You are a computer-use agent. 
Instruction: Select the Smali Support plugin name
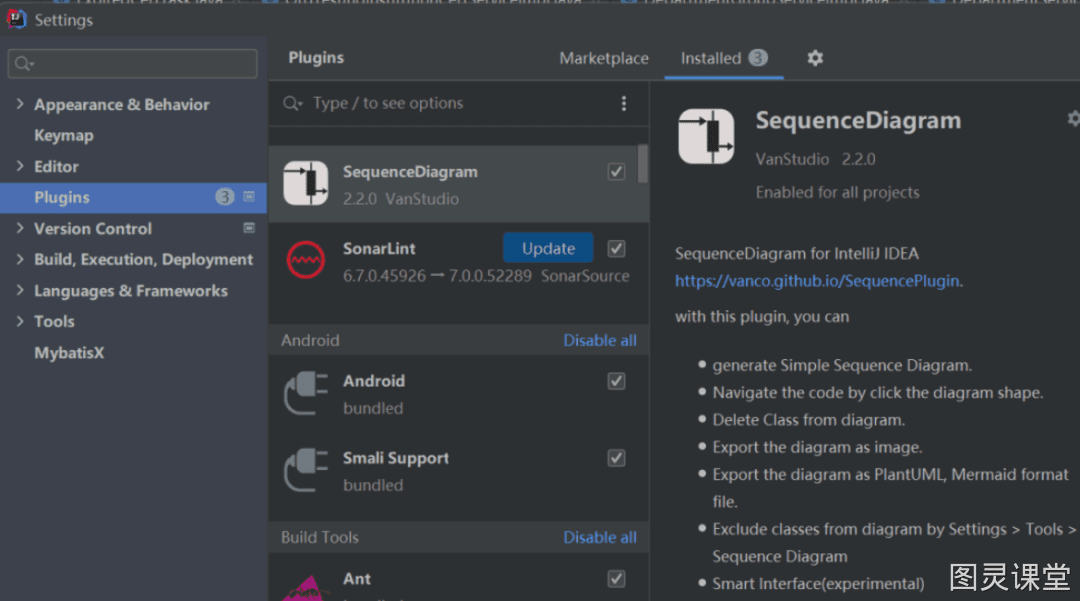pyautogui.click(x=395, y=458)
